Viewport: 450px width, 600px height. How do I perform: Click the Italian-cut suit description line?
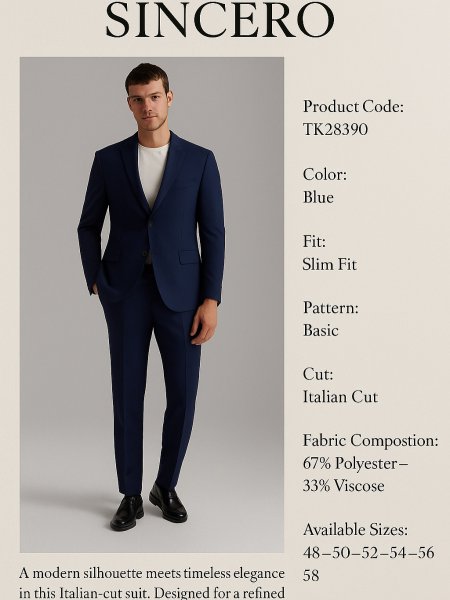pos(152,593)
